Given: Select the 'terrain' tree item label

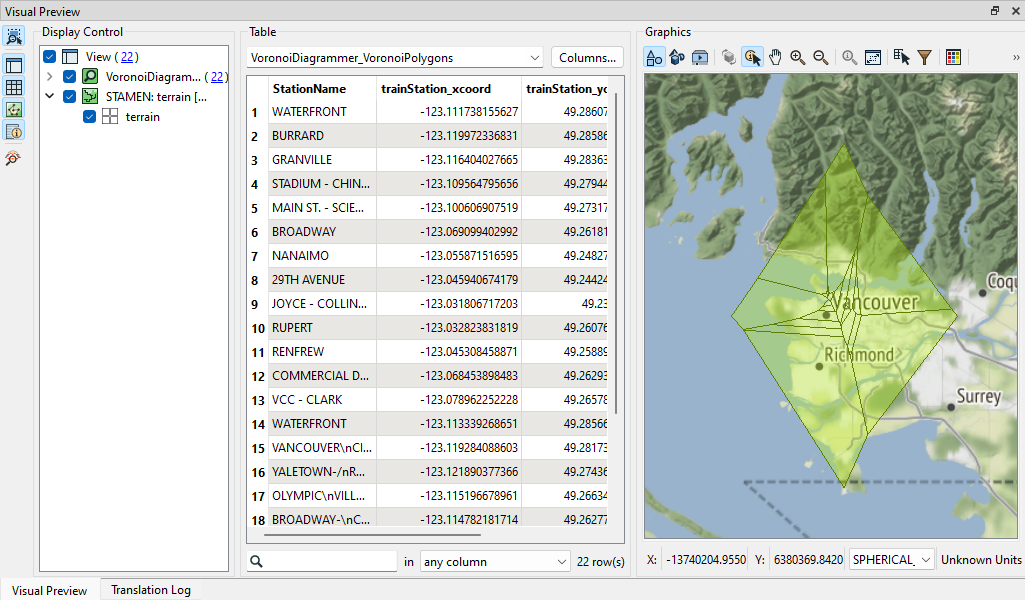Looking at the screenshot, I should pyautogui.click(x=143, y=117).
